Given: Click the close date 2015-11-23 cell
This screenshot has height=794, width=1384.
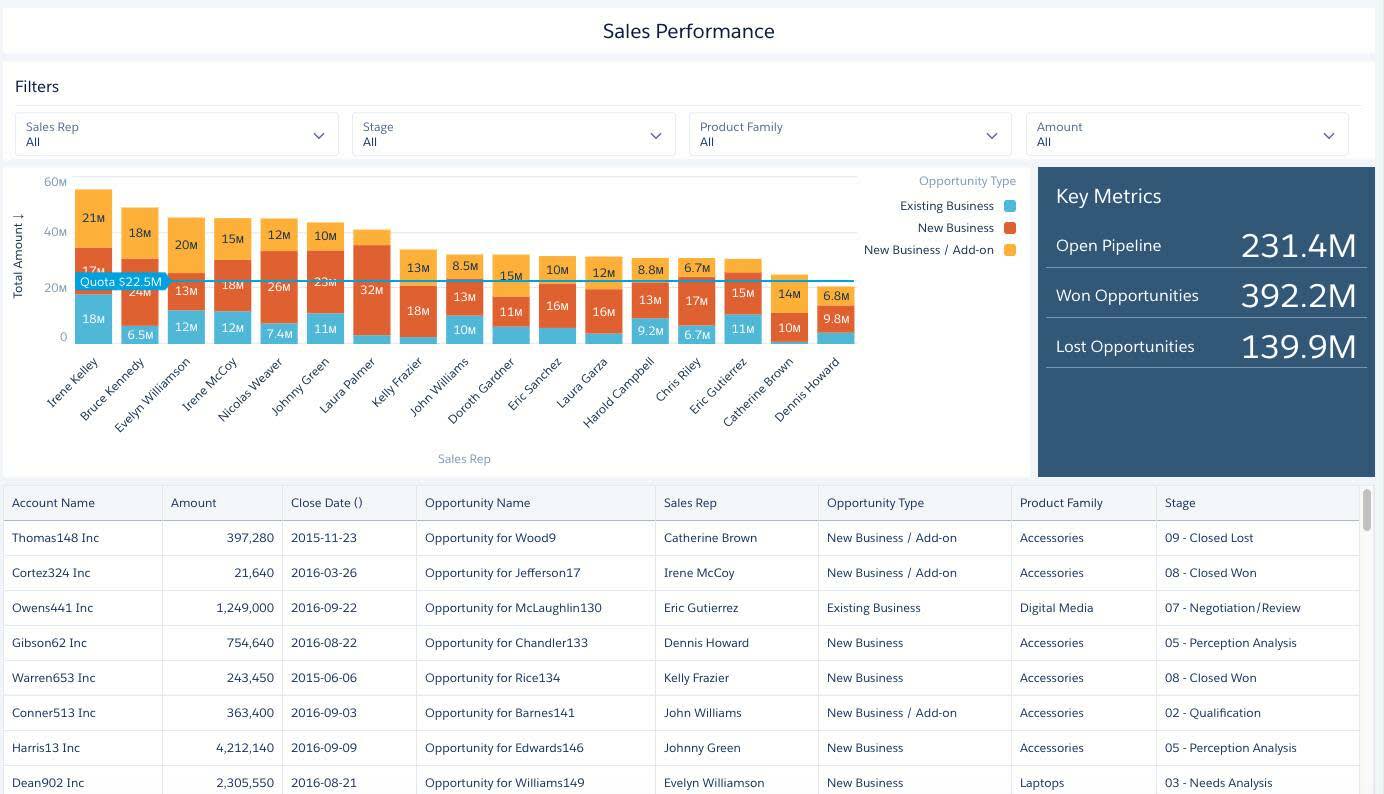Looking at the screenshot, I should coord(349,538).
